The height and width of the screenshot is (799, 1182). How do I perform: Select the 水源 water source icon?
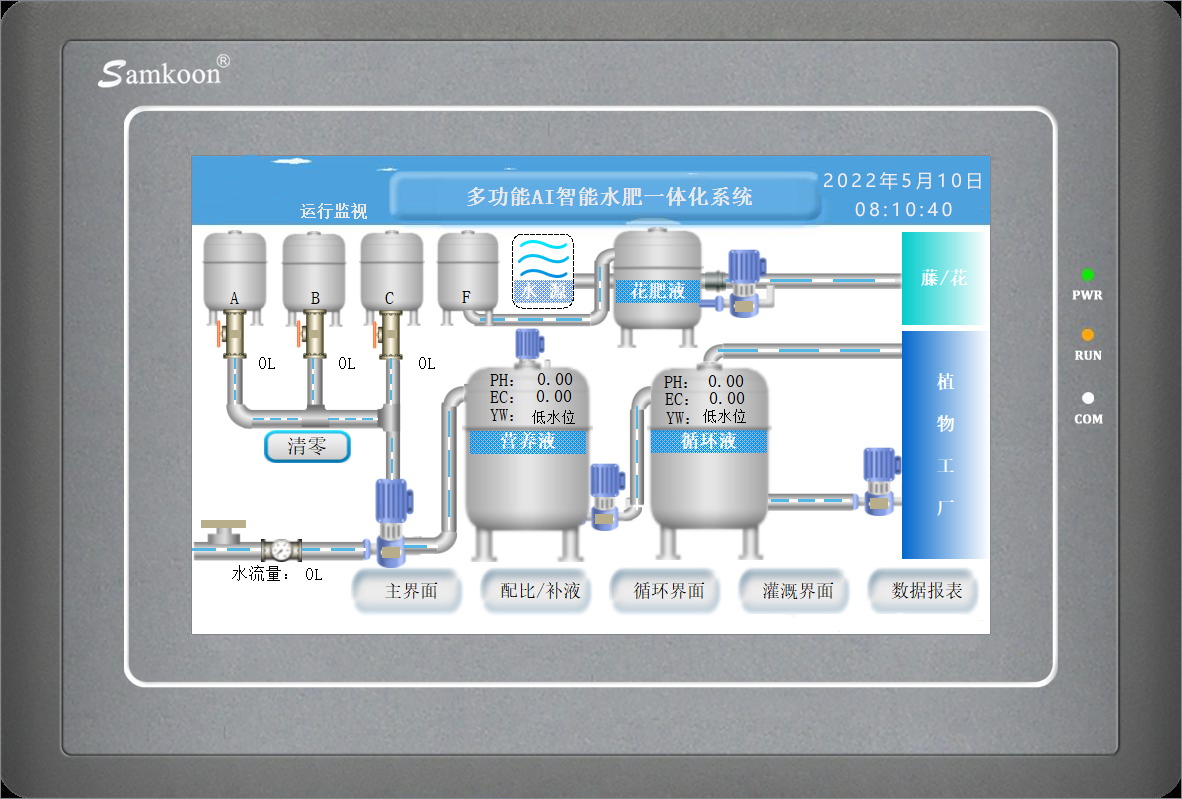(543, 270)
